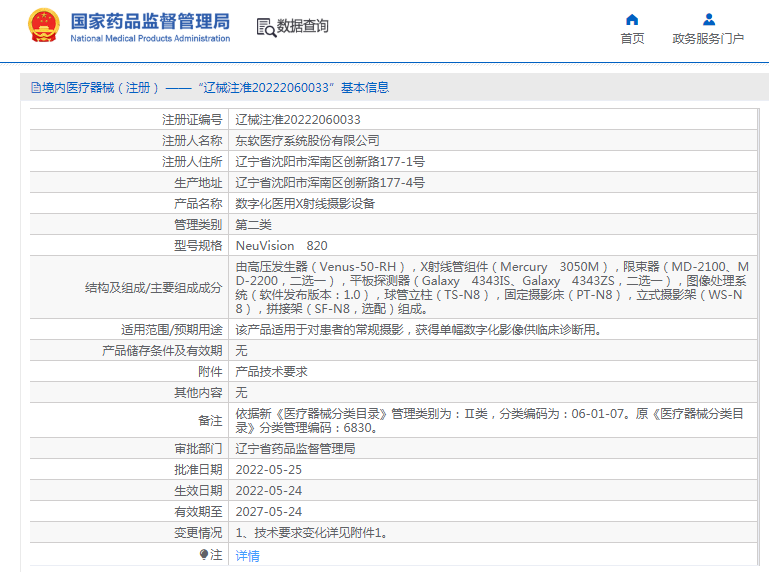
Task: Click NeuVision 820 model value
Action: point(282,246)
